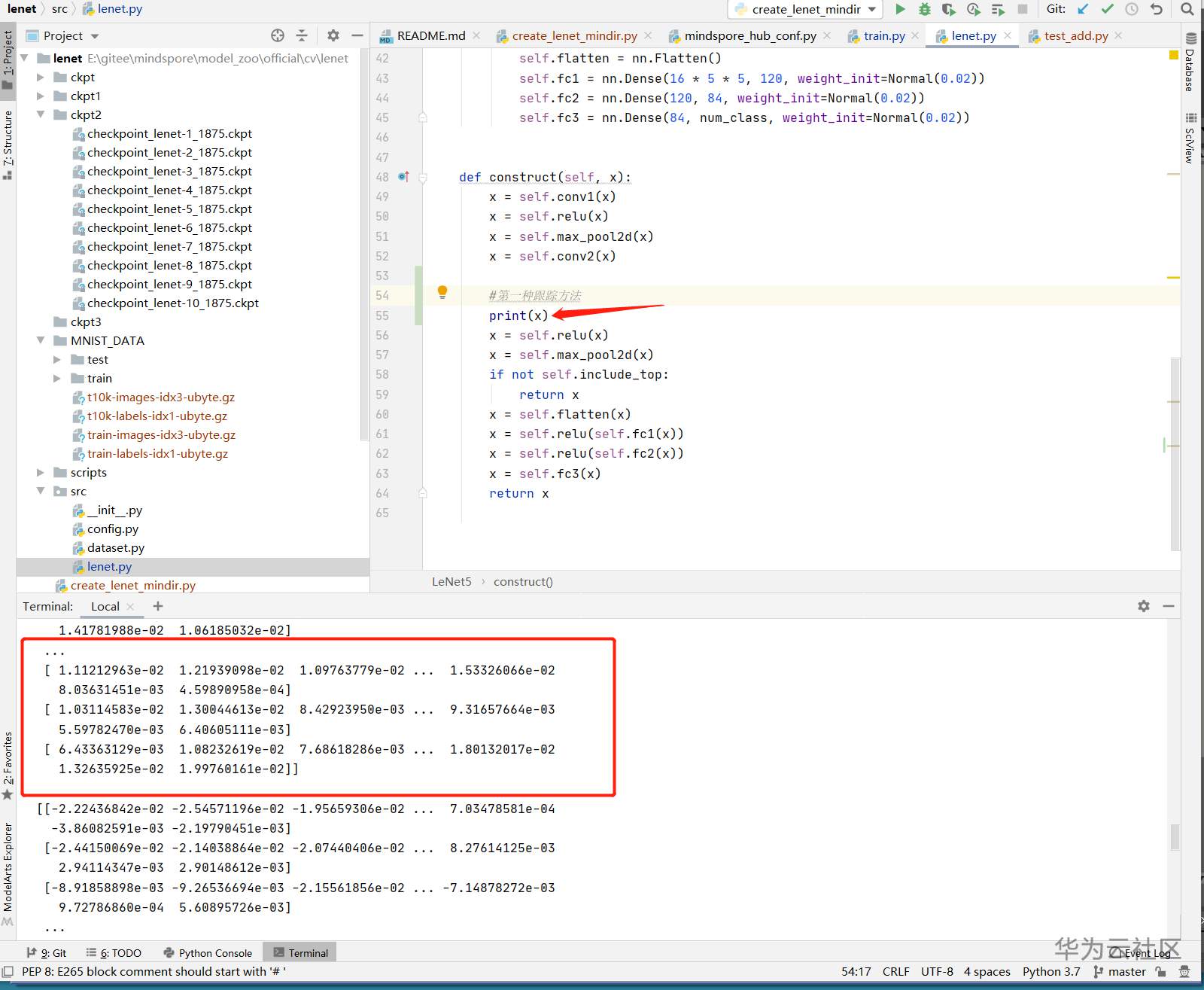Switch to mindspore_hub_conf.py tab
This screenshot has width=1204, height=990.
750,35
